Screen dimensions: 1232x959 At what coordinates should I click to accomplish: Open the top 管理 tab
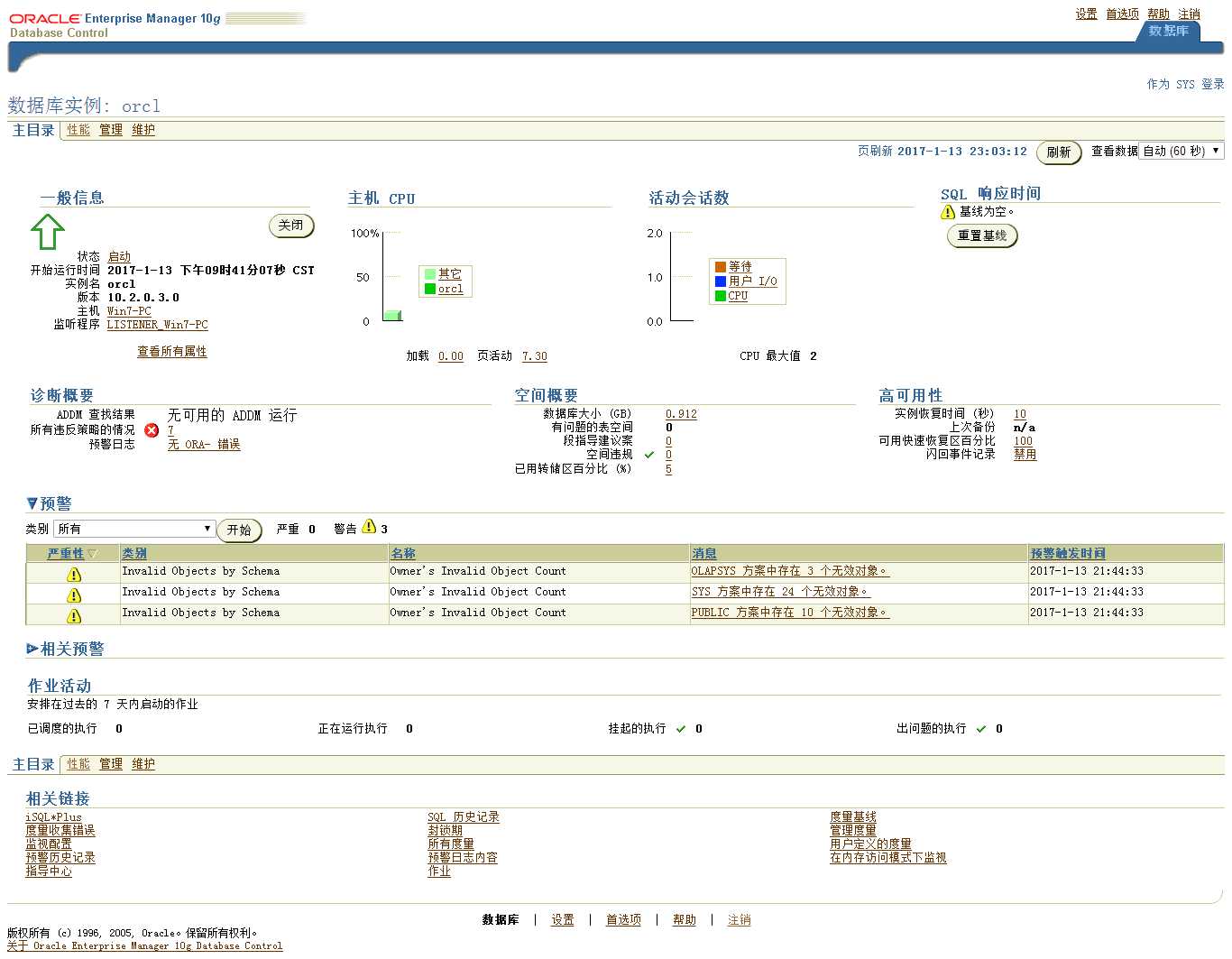[111, 130]
